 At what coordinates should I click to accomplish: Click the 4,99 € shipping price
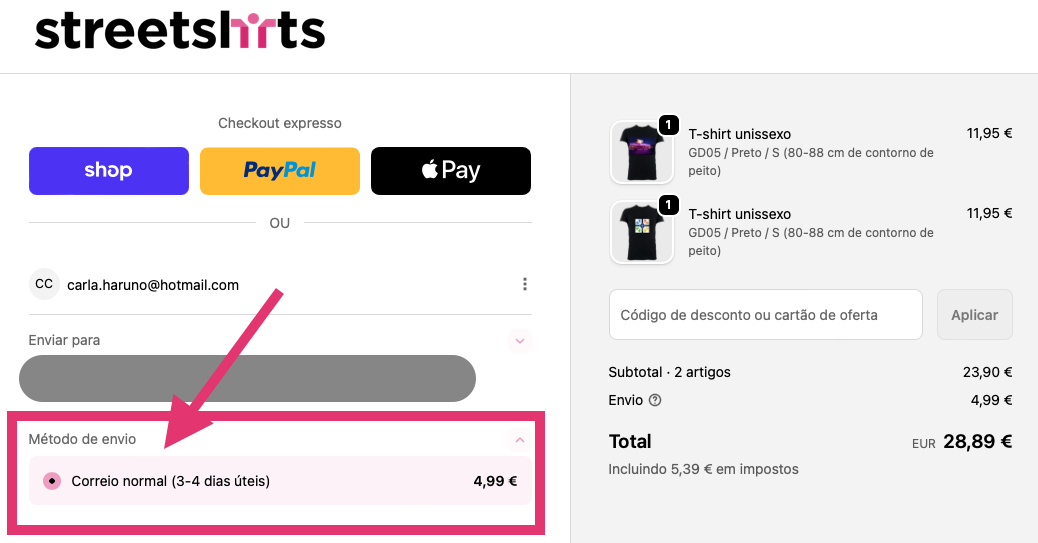495,481
